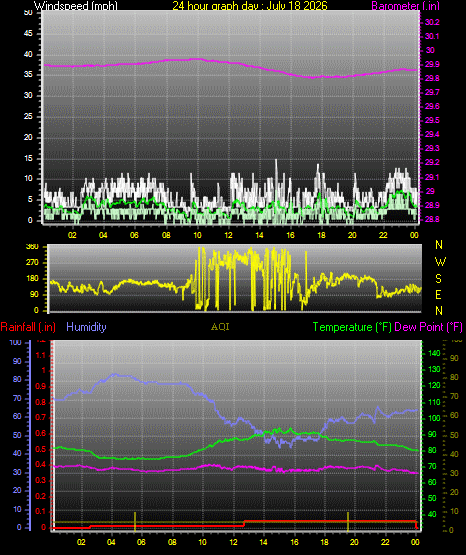Click red rainfall axis value "0.7"
The width and height of the screenshot is (466, 555).
tap(41, 417)
